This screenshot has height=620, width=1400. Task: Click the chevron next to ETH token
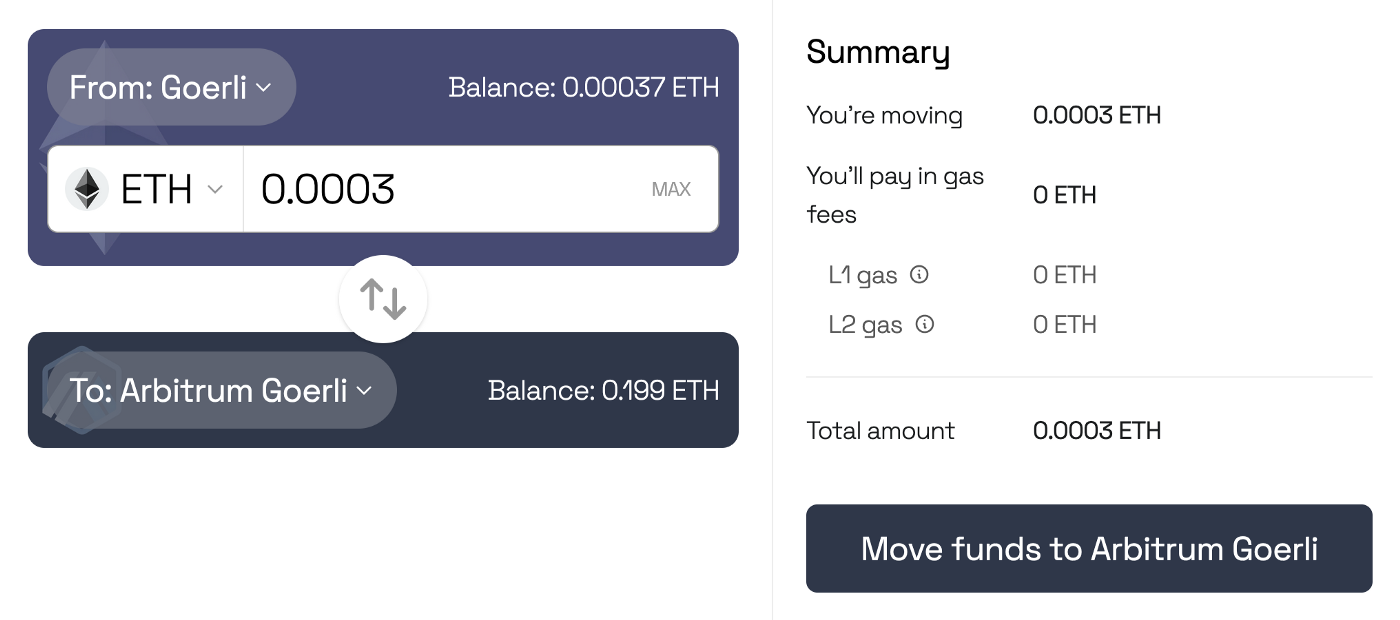[215, 190]
